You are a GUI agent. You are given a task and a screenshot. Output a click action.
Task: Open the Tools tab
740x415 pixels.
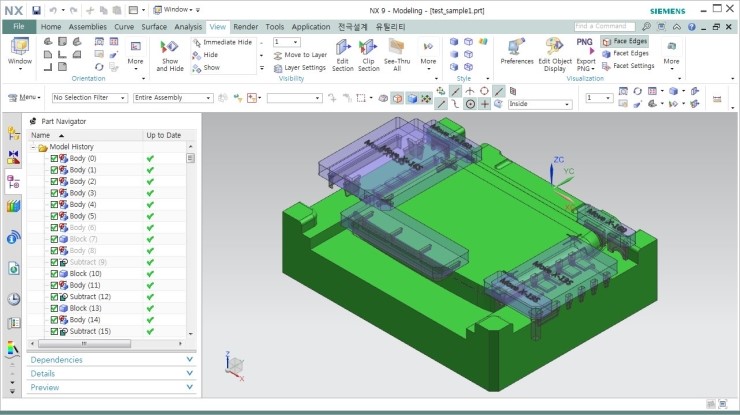click(x=274, y=27)
